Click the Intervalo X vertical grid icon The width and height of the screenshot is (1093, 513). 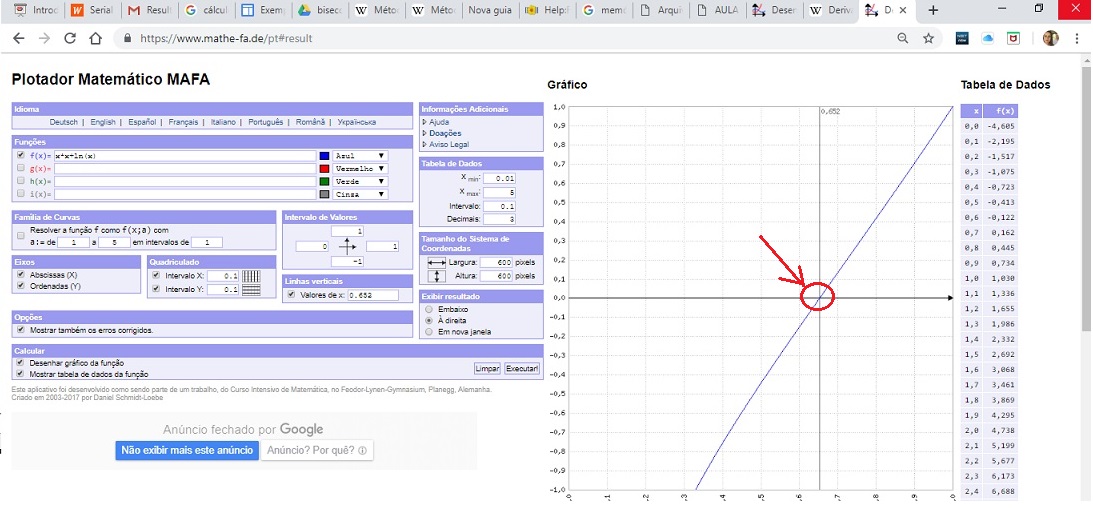[251, 276]
